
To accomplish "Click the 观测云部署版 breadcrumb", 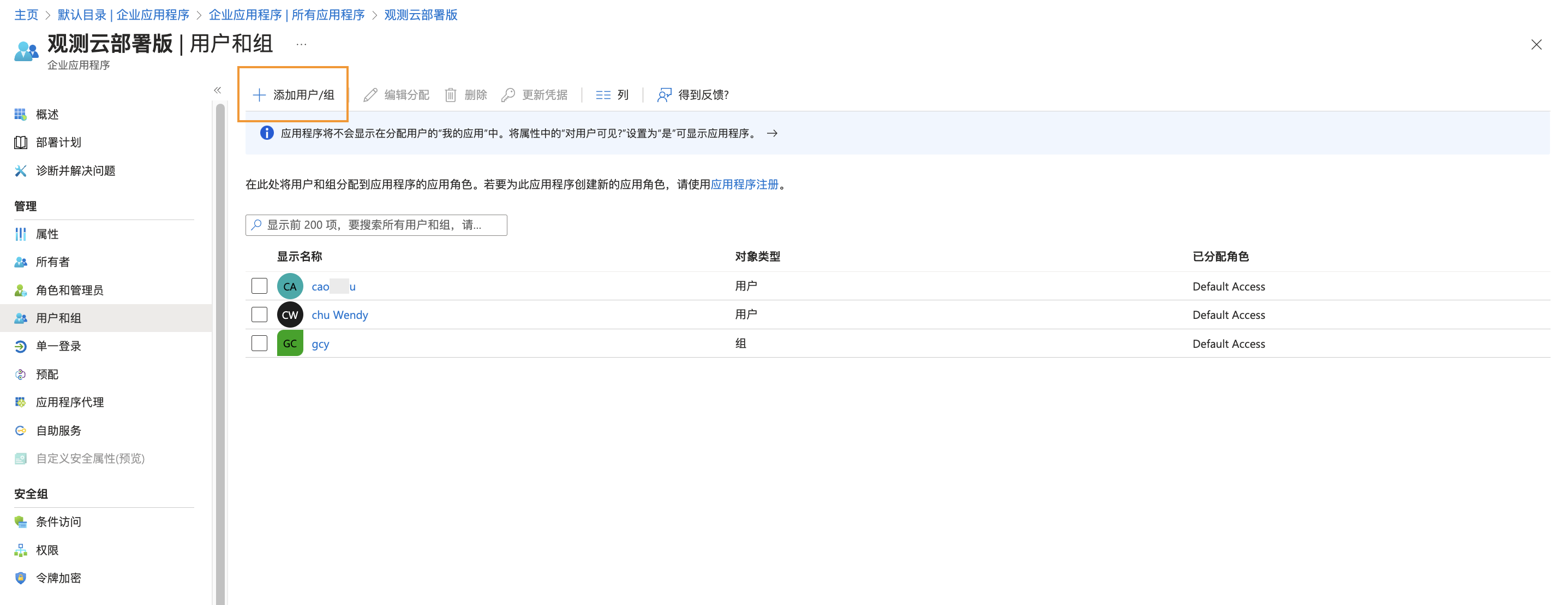I will (421, 15).
